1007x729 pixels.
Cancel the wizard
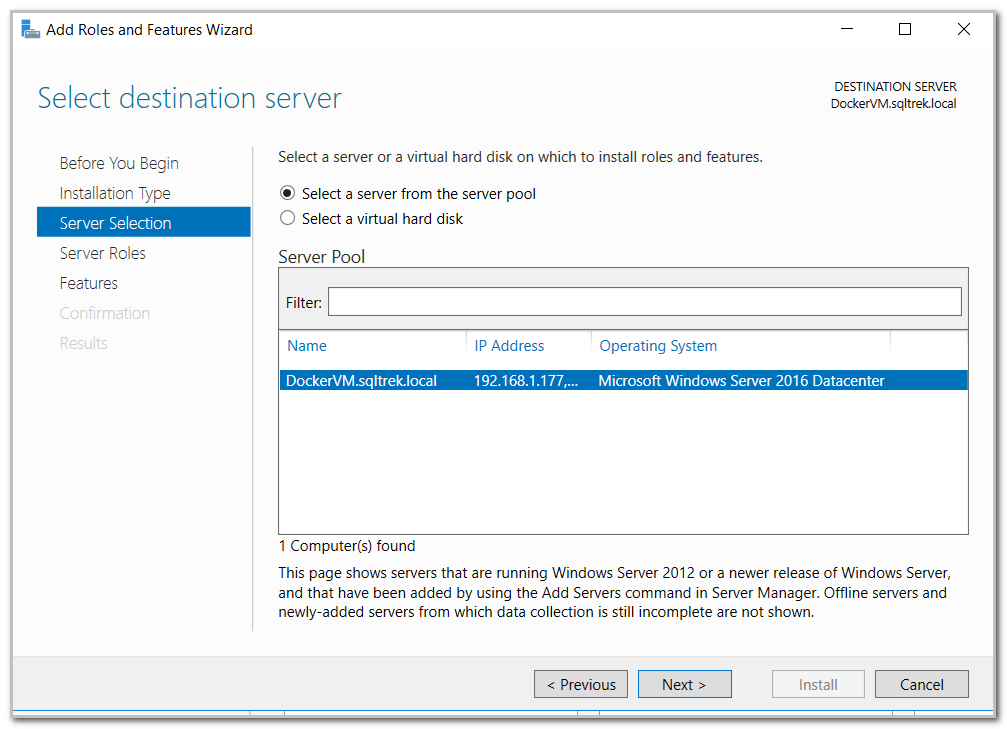[x=921, y=685]
